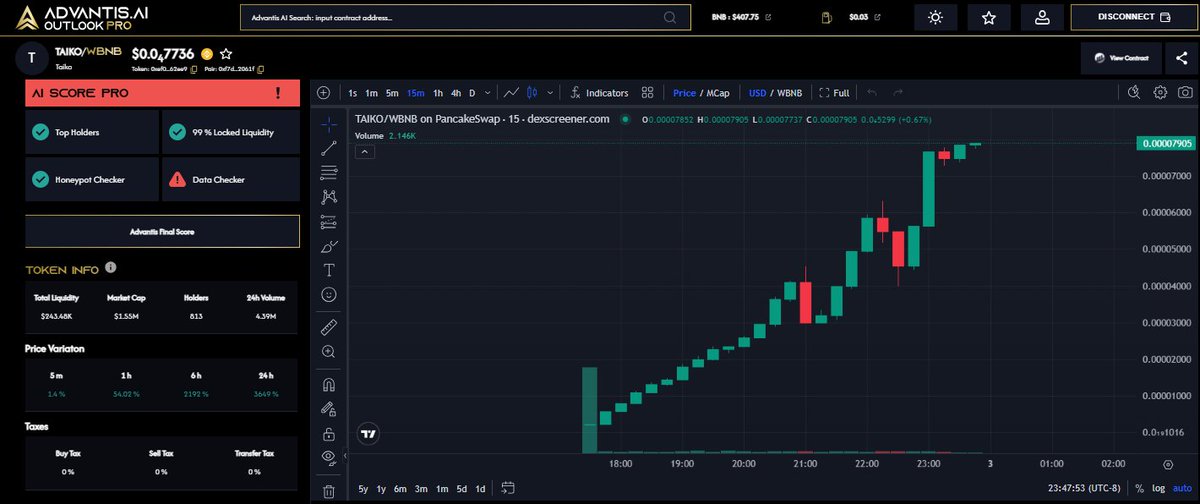Open the emoji icons tool
The image size is (1200, 504).
pyautogui.click(x=329, y=295)
